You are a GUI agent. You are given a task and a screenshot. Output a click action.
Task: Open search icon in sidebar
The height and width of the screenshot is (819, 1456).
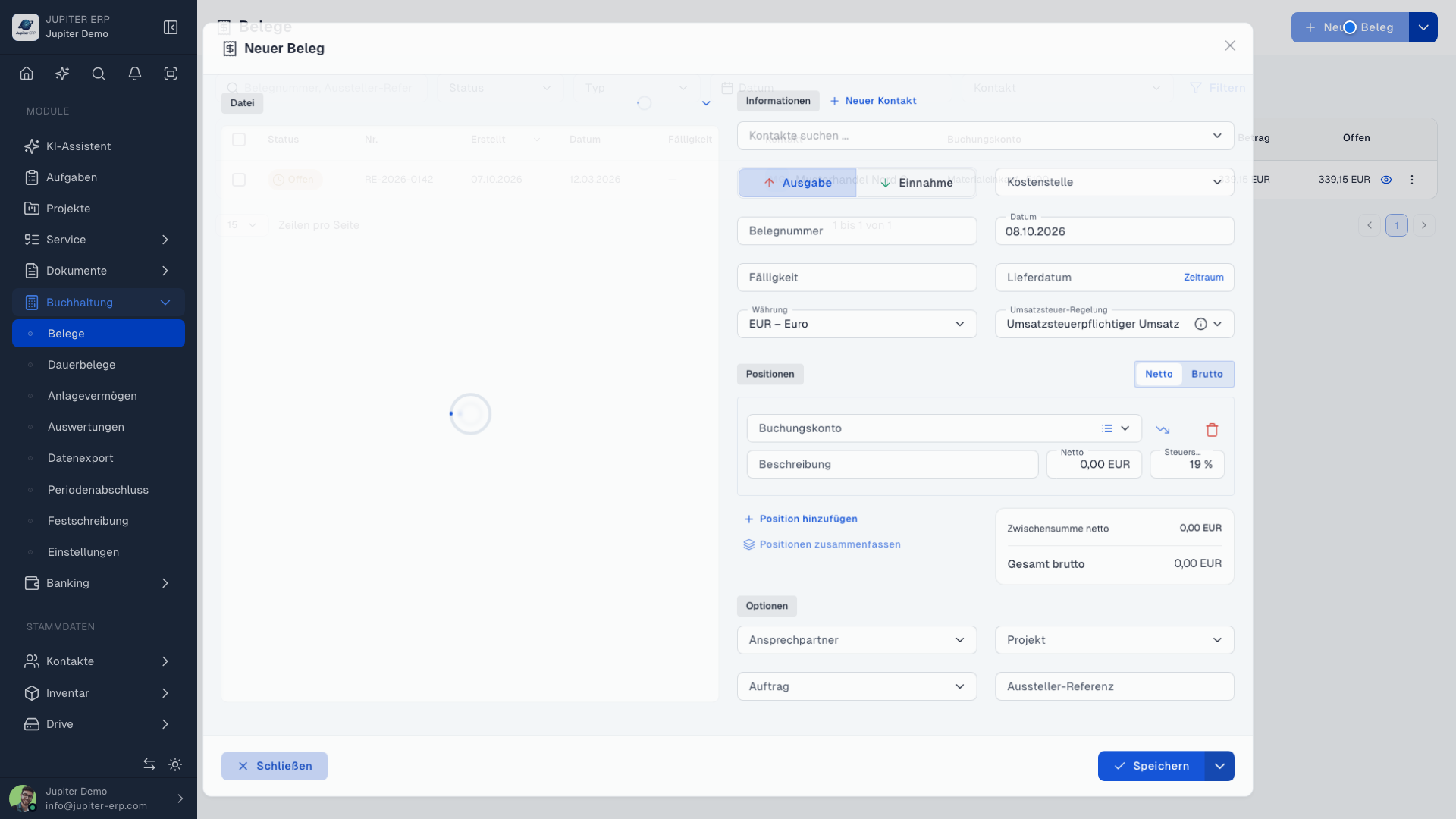(x=99, y=74)
